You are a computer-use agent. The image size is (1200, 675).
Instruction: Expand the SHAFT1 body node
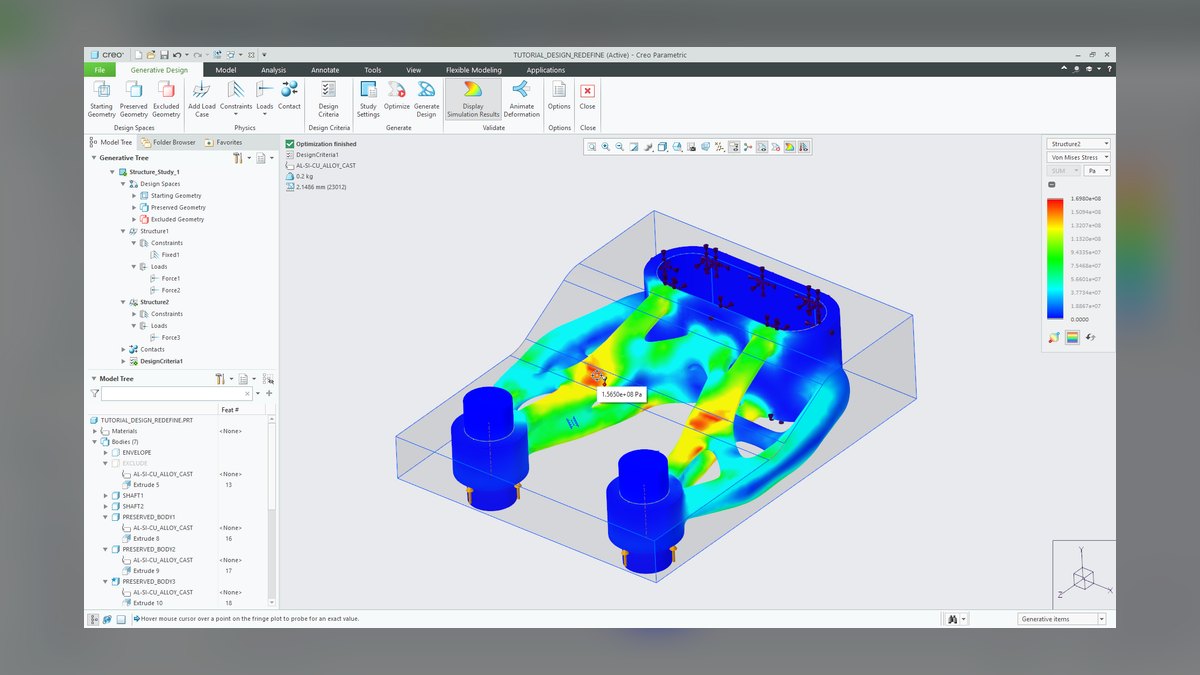[106, 495]
